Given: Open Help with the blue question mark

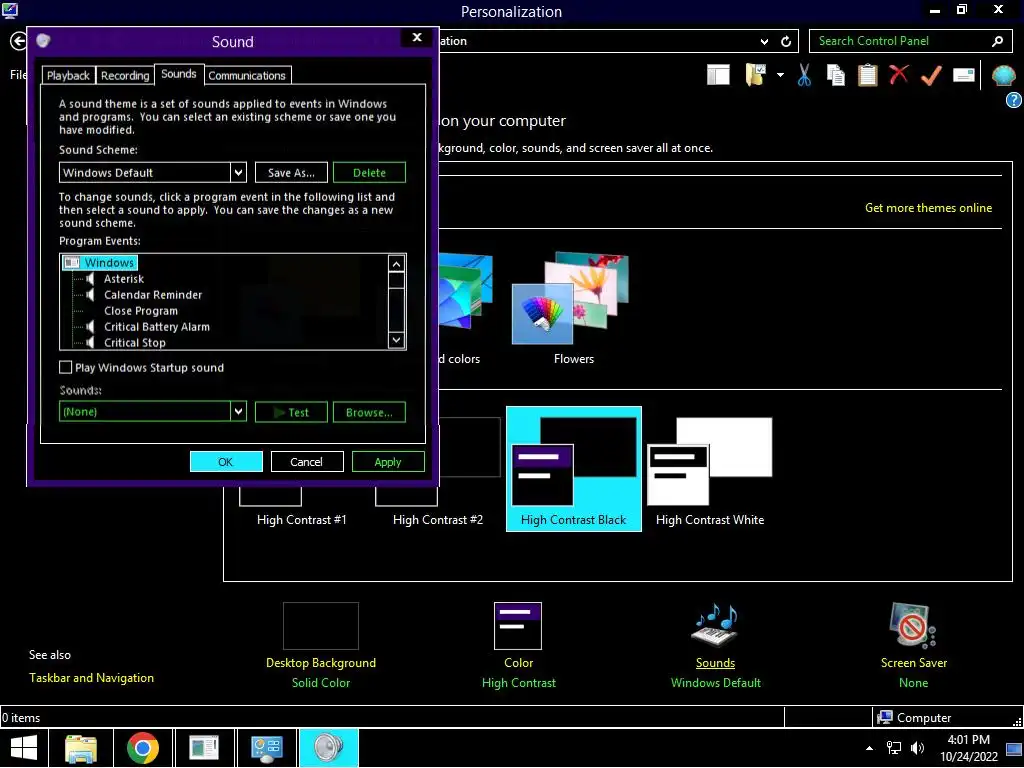Looking at the screenshot, I should point(1013,100).
